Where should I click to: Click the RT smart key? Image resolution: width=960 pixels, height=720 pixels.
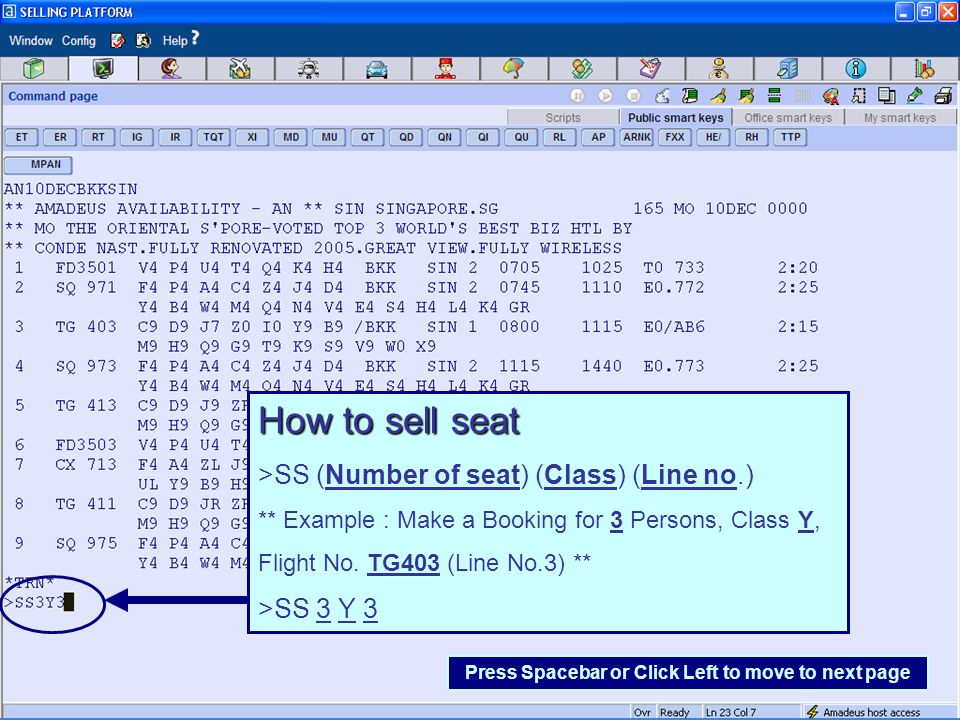pyautogui.click(x=98, y=137)
